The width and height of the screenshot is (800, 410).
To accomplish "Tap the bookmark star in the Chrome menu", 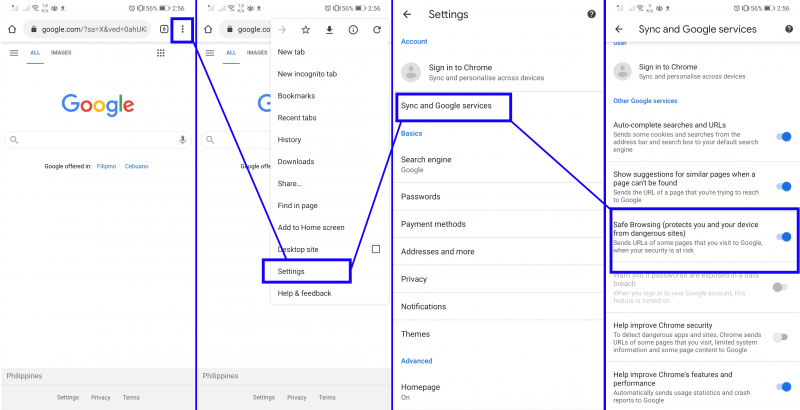I will 306,30.
